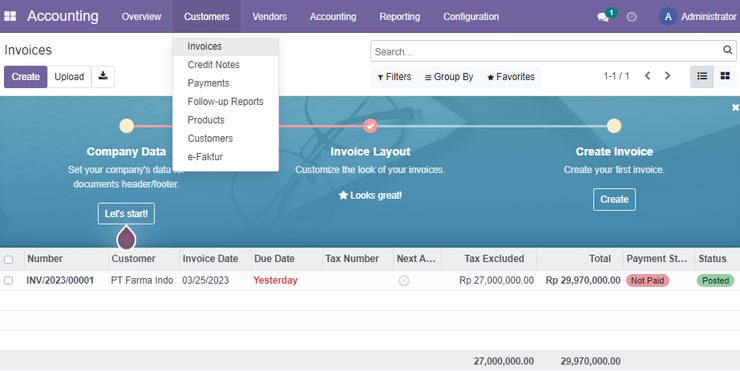Toggle the select-all checkbox in header
The height and width of the screenshot is (371, 740).
pyautogui.click(x=8, y=259)
